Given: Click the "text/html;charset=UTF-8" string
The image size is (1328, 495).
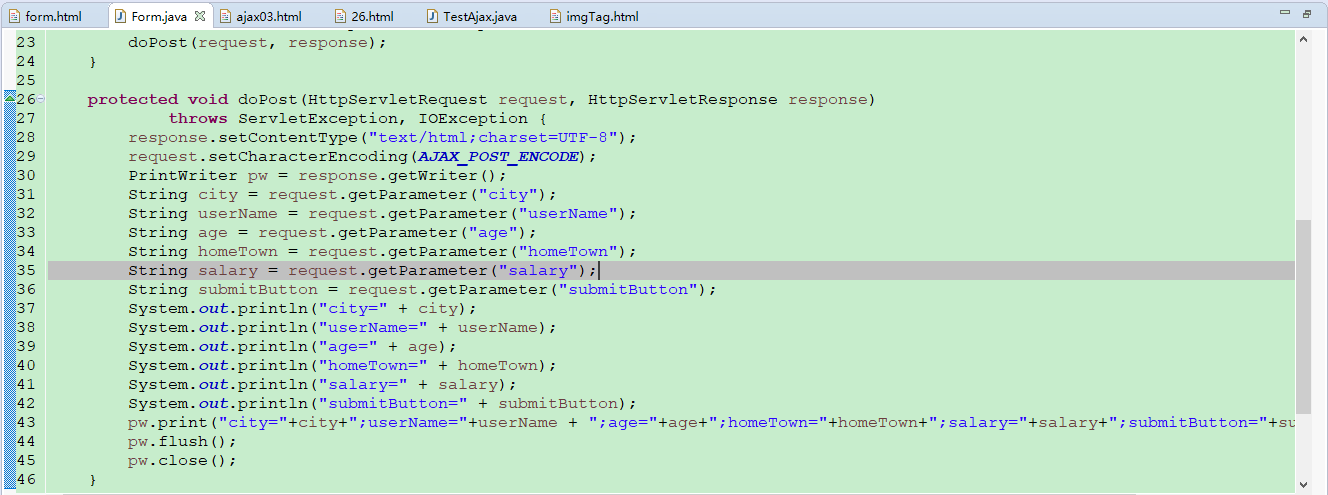Looking at the screenshot, I should (493, 137).
